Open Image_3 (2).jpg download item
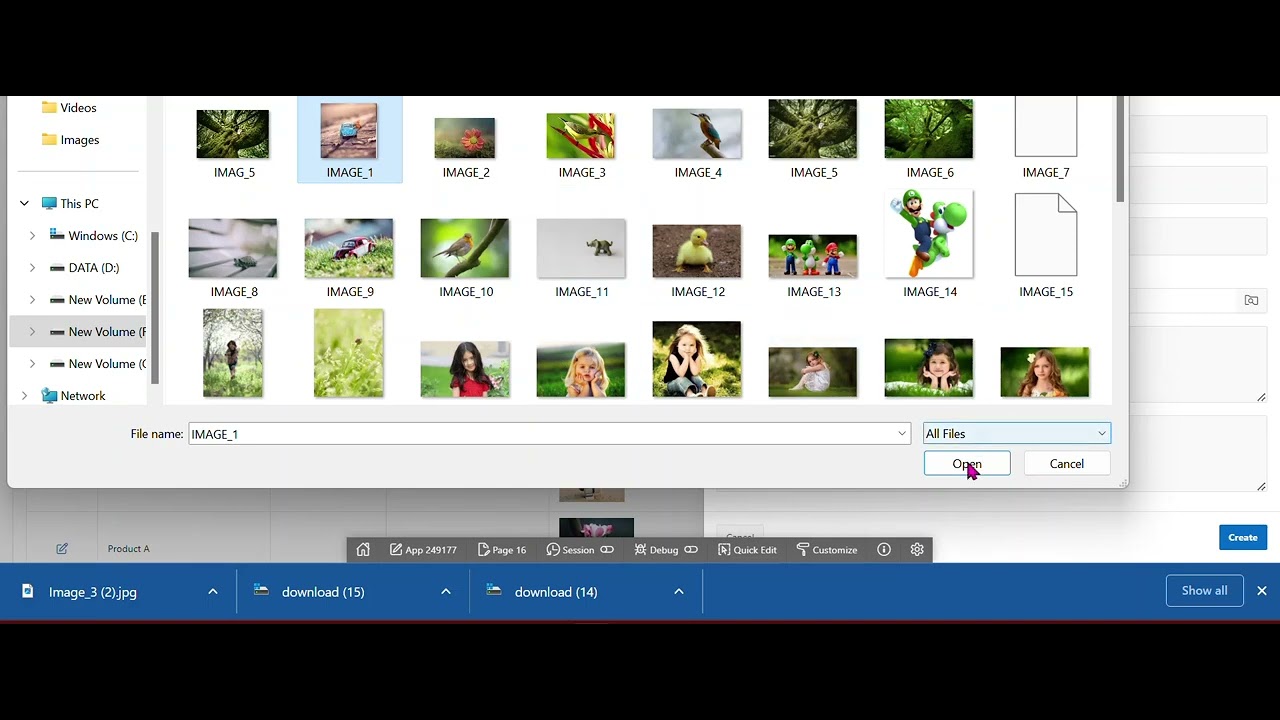 tap(92, 592)
